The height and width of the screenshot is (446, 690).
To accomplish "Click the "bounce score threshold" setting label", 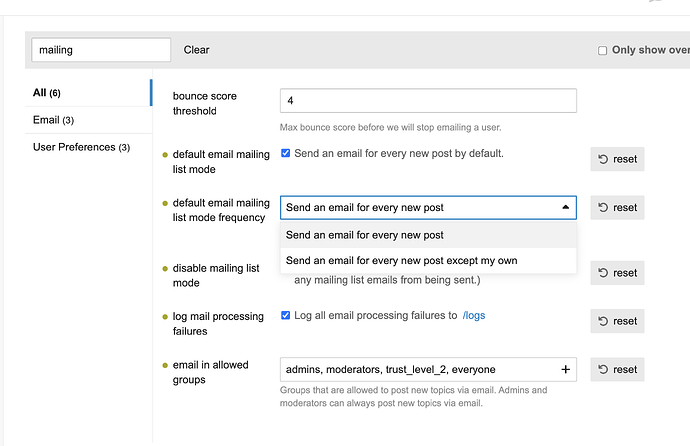I will tap(205, 103).
